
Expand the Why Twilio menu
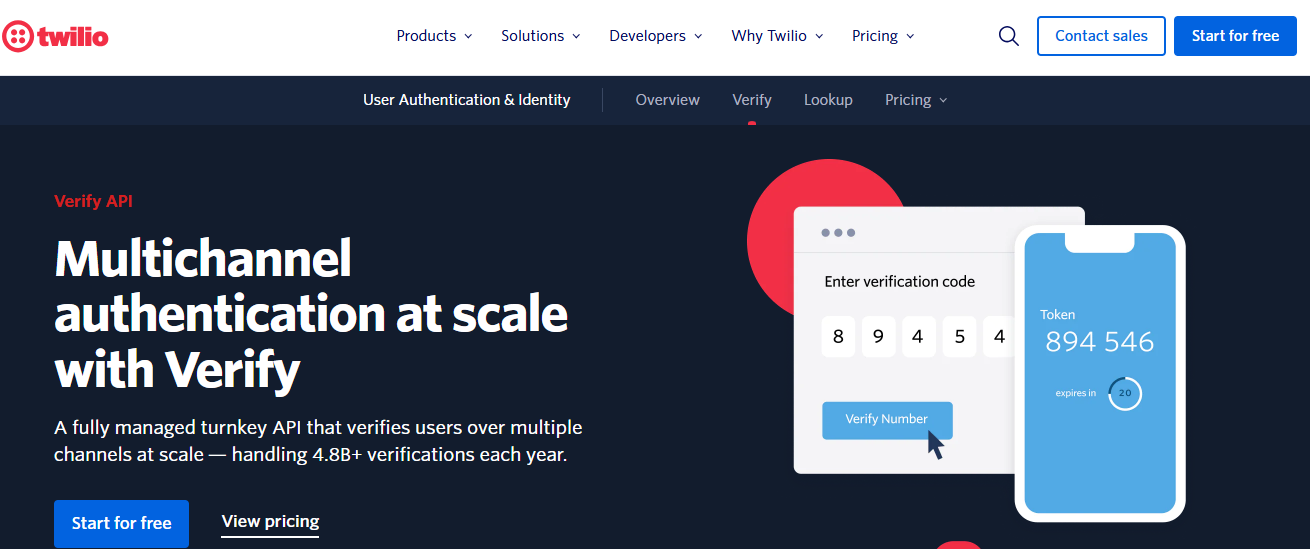pyautogui.click(x=777, y=36)
